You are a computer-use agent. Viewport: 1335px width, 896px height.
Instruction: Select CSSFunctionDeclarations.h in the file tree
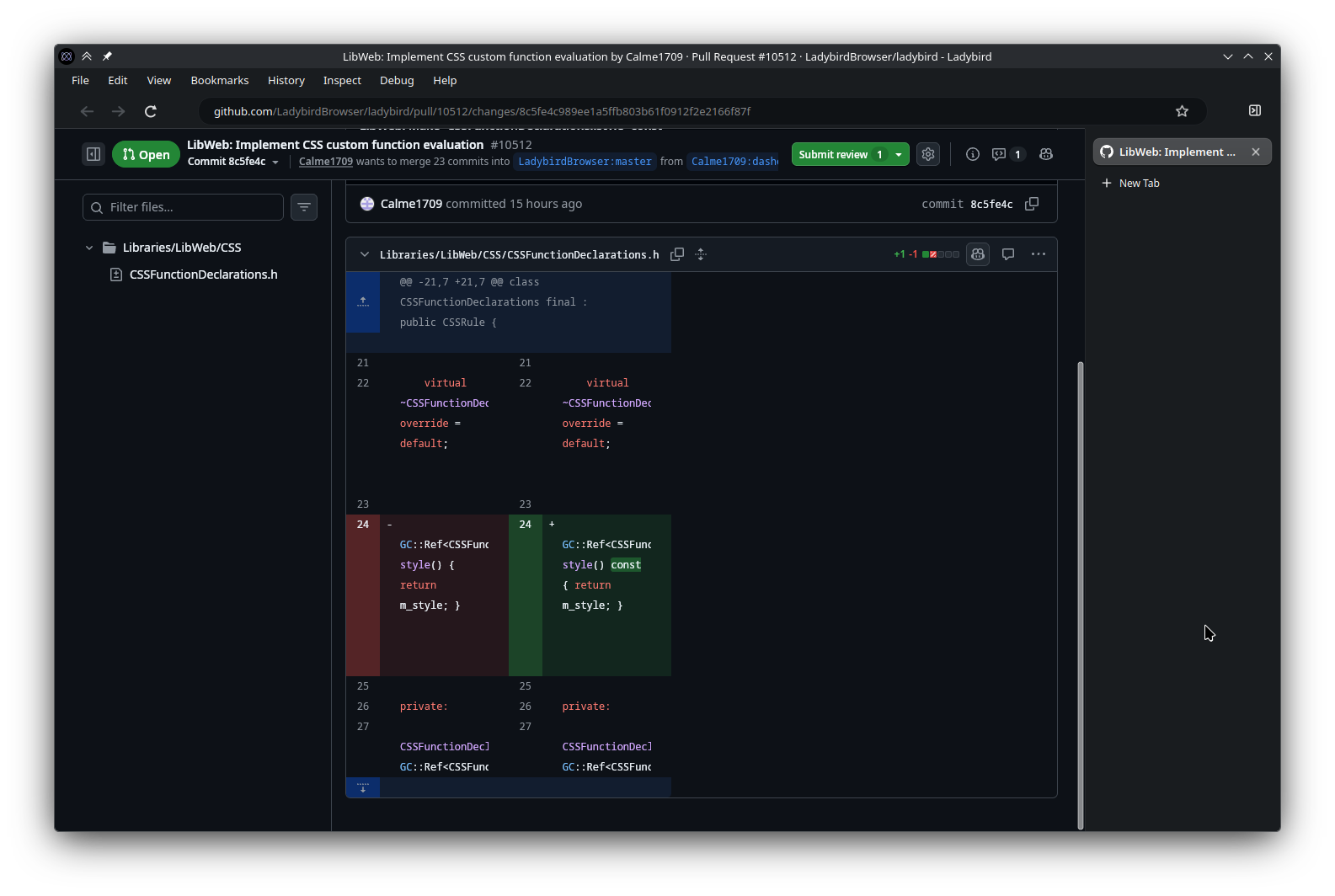(x=203, y=275)
